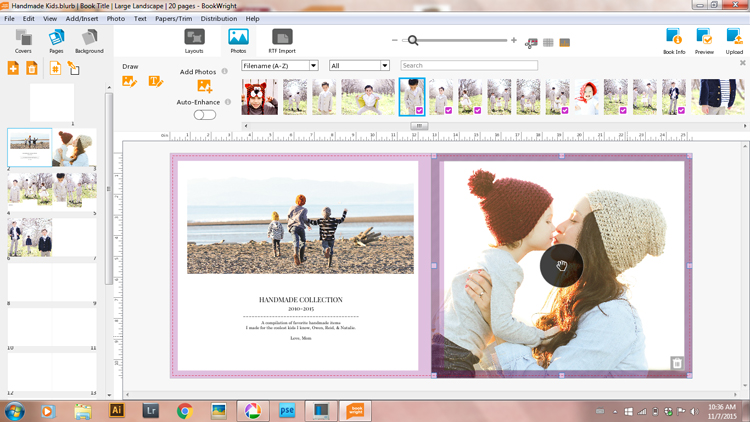Screen dimensions: 750x422
Task: Open the Photo menu
Action: tap(116, 19)
